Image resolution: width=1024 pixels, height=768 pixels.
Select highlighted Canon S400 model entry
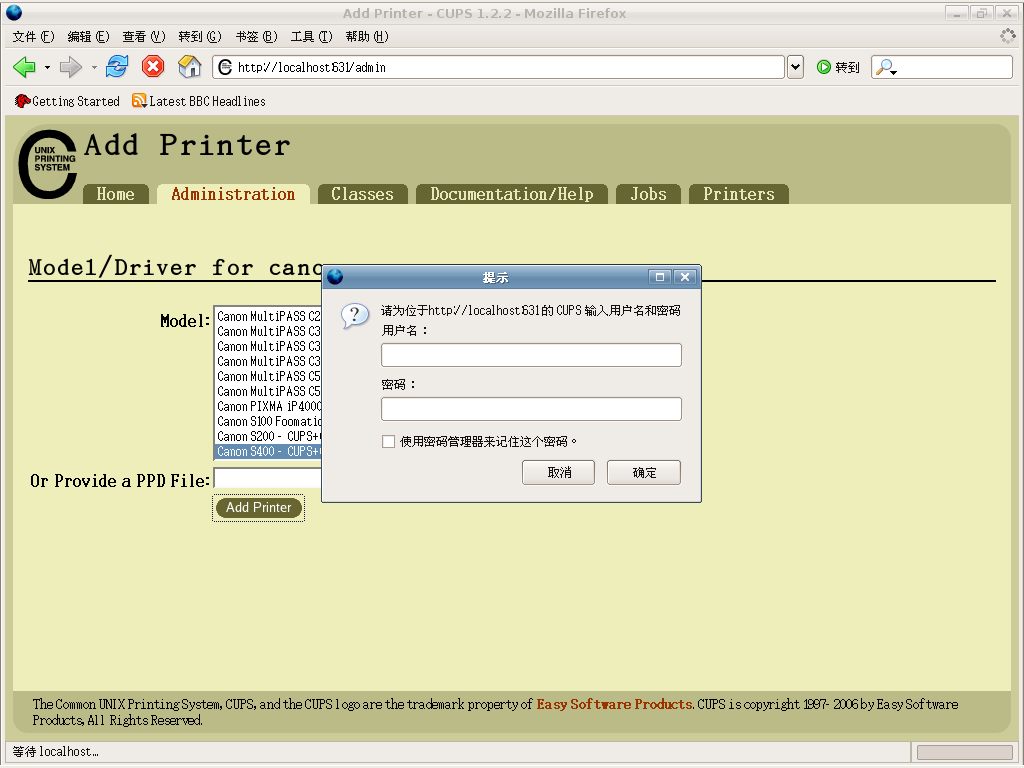[268, 451]
